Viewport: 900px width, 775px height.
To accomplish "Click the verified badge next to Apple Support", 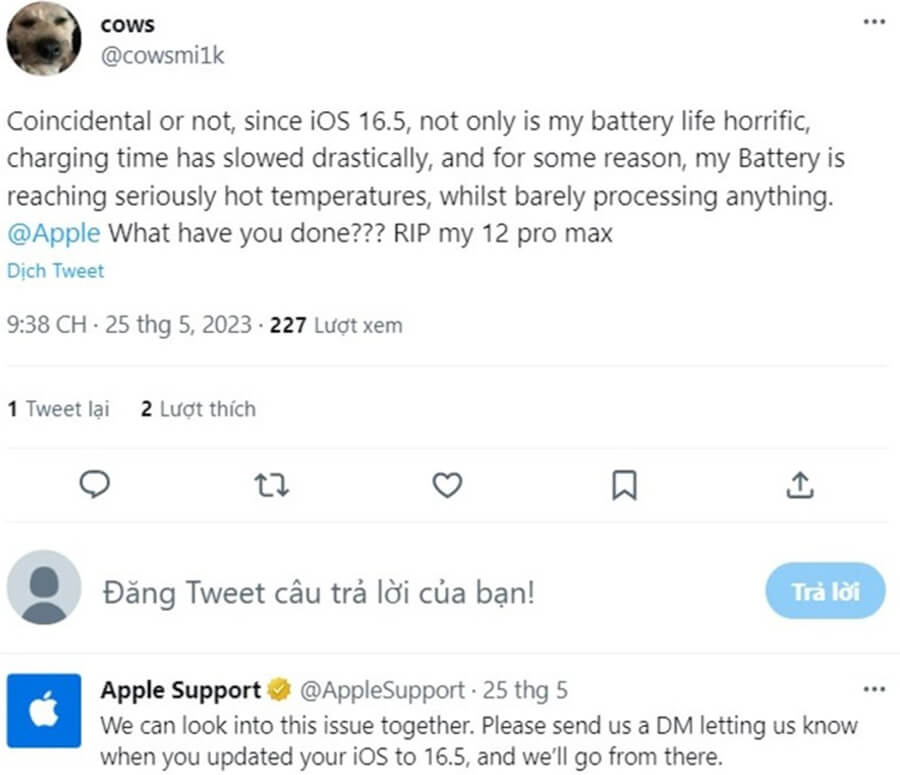I will click(x=277, y=690).
